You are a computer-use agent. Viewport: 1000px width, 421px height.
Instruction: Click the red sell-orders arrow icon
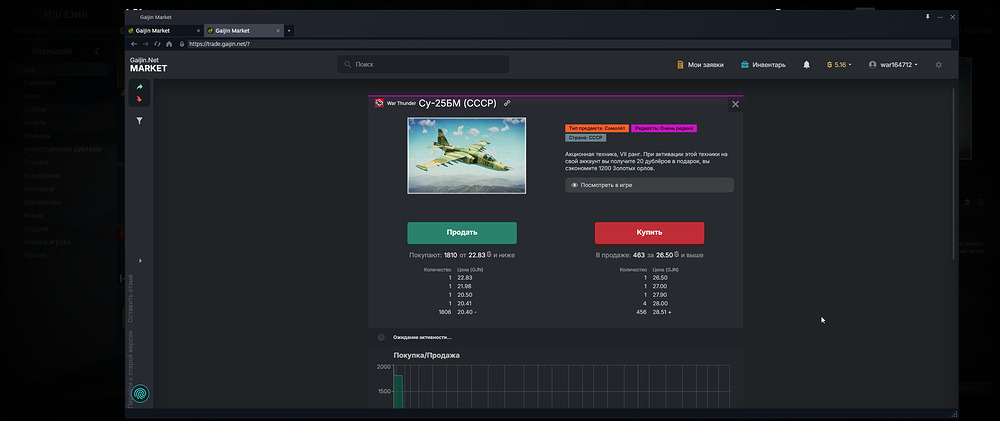tap(140, 99)
